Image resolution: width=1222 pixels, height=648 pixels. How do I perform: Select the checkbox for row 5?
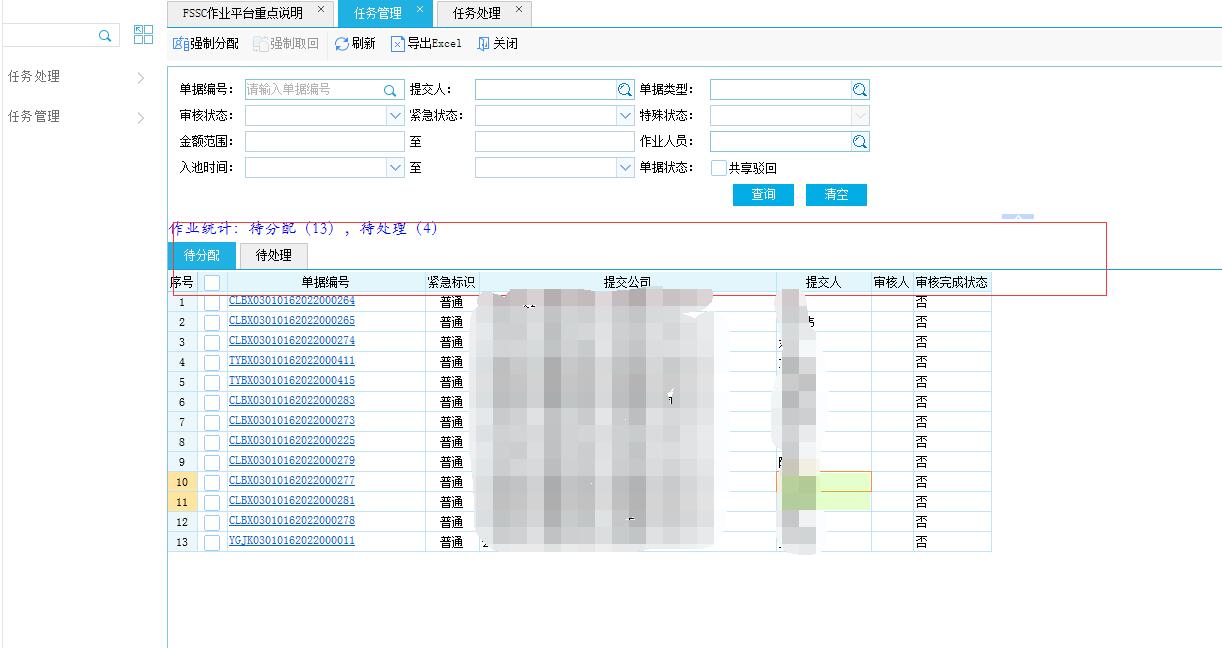click(212, 382)
